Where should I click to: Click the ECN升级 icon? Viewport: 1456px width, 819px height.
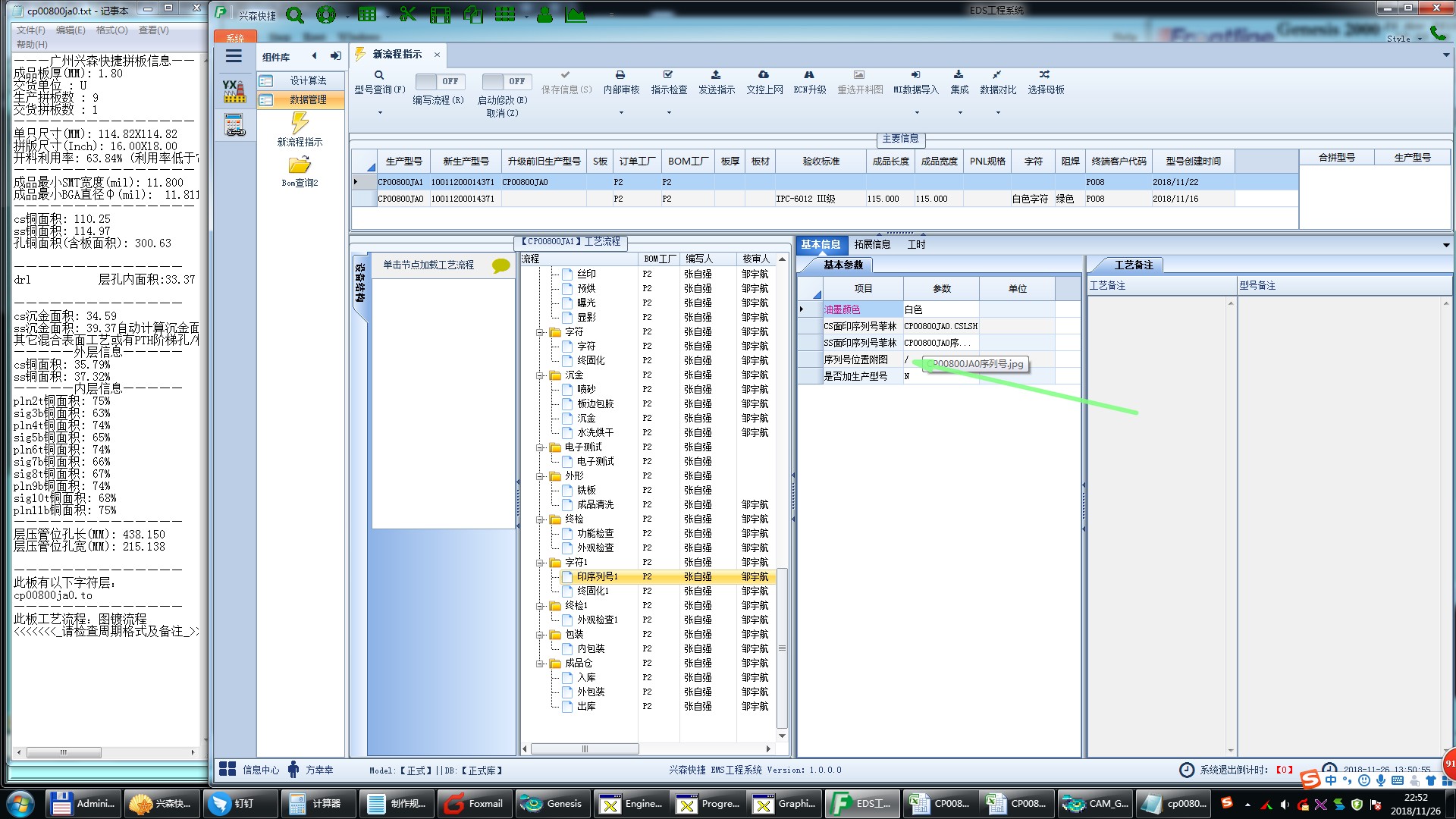(809, 75)
